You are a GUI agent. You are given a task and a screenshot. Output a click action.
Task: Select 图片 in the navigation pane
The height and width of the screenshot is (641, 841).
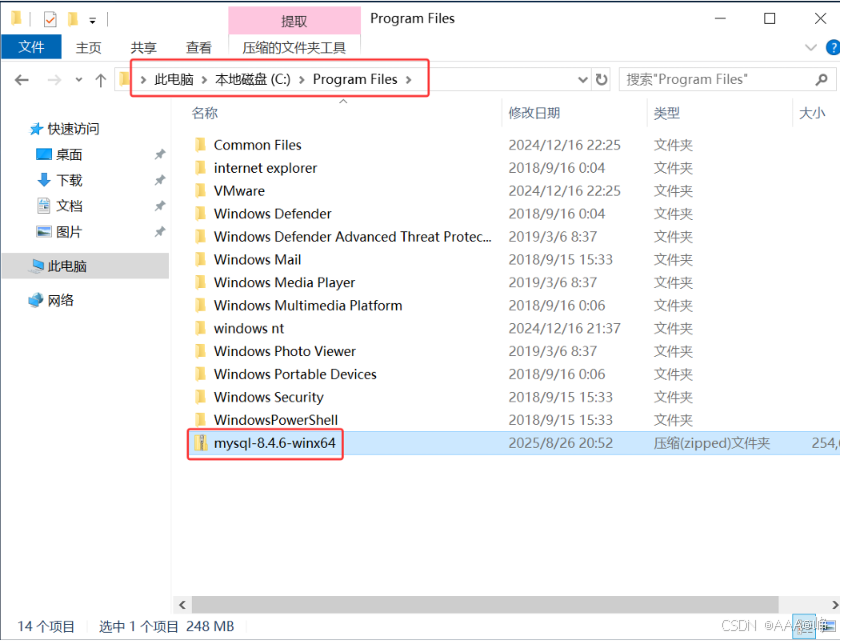coord(69,232)
